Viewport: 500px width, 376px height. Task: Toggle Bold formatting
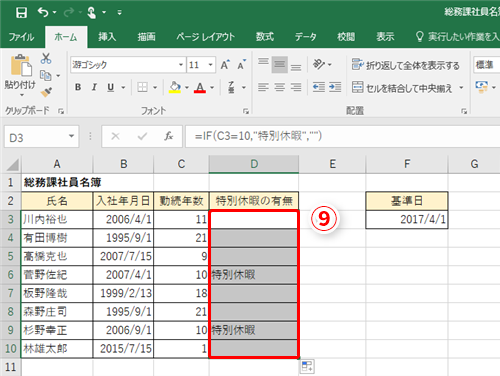point(78,87)
